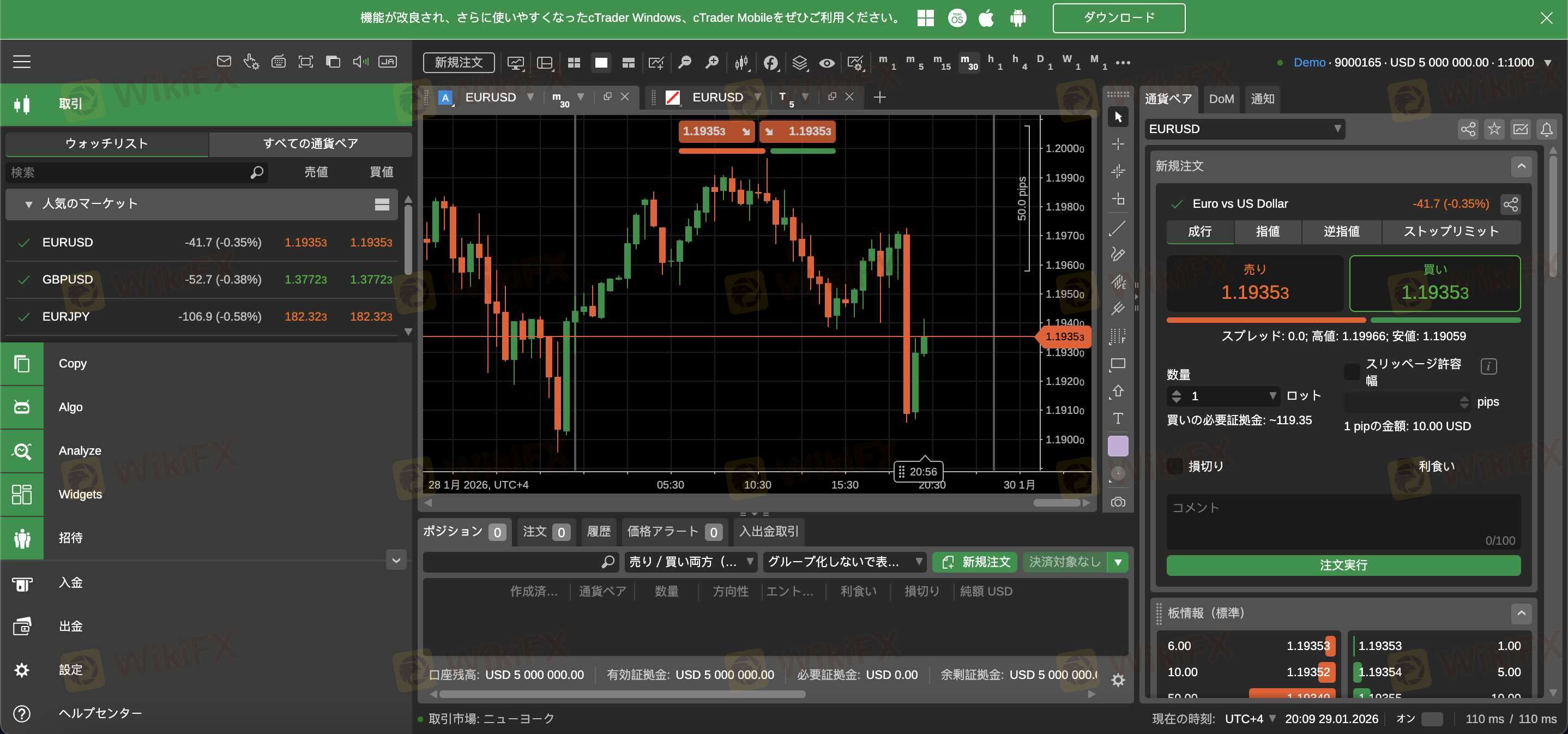Image resolution: width=1568 pixels, height=734 pixels.
Task: Take chart screenshot with camera icon
Action: point(1118,502)
